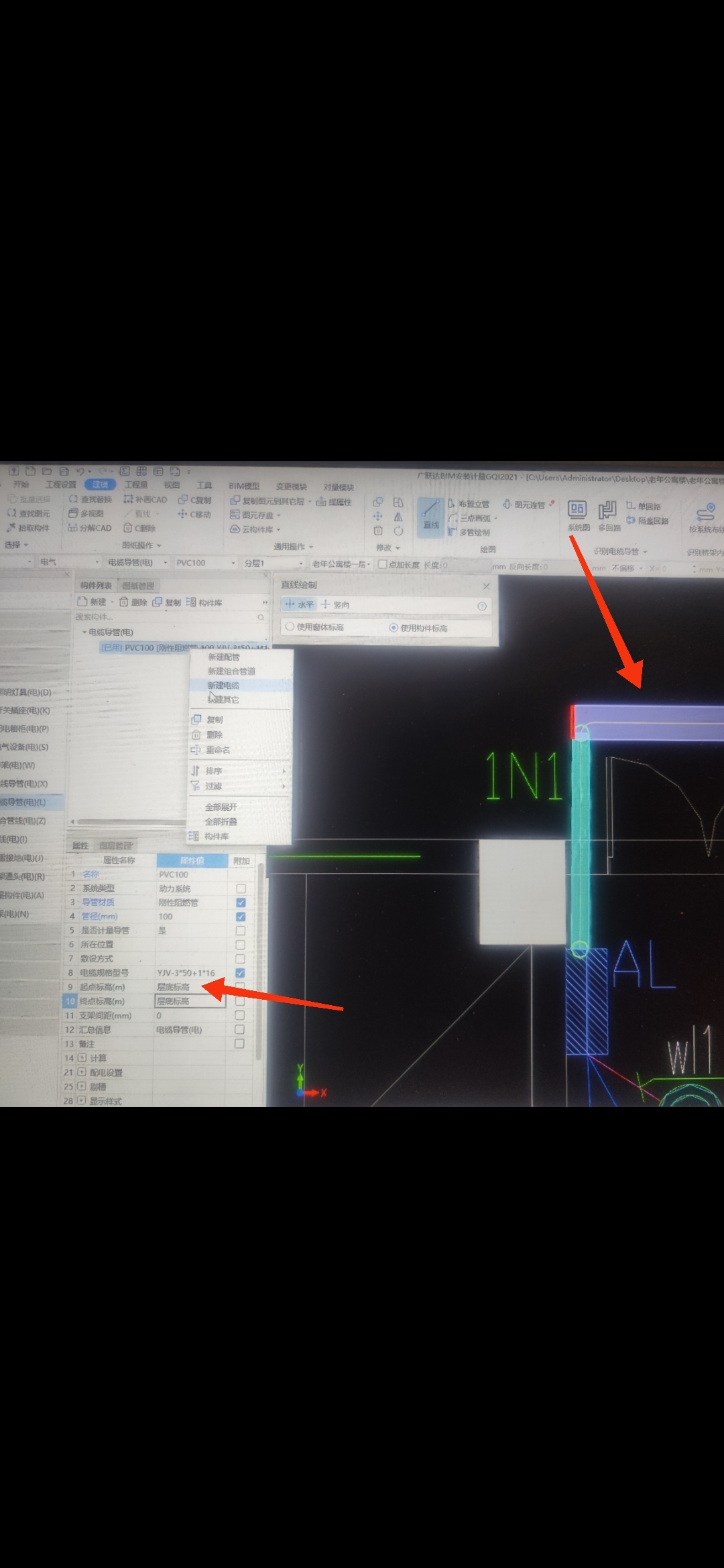Select 水平 horizontal mode in 直线绘制
The image size is (724, 1568).
(299, 604)
